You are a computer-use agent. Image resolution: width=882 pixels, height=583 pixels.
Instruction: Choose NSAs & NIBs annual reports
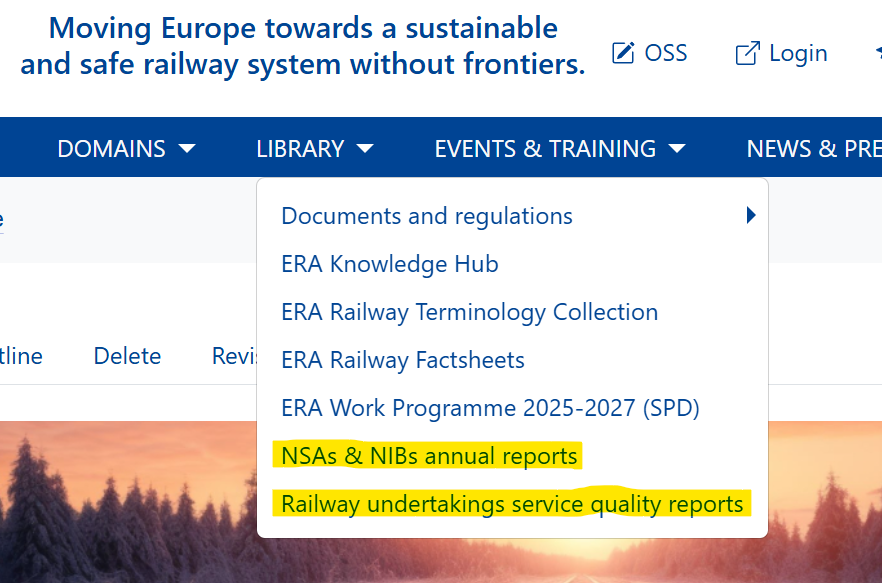coord(430,456)
